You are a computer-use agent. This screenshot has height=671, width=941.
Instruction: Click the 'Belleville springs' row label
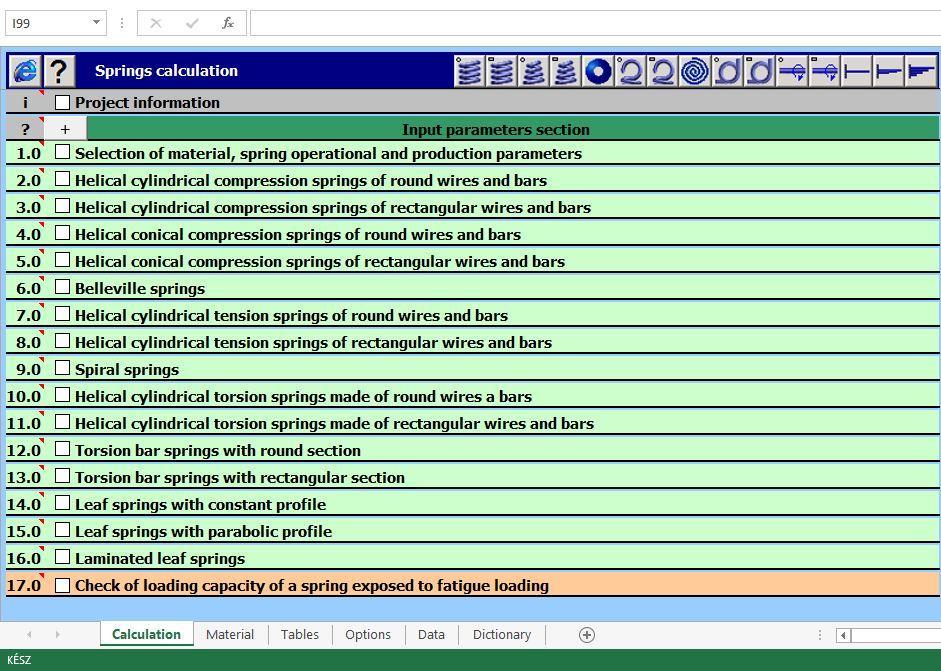tap(140, 289)
